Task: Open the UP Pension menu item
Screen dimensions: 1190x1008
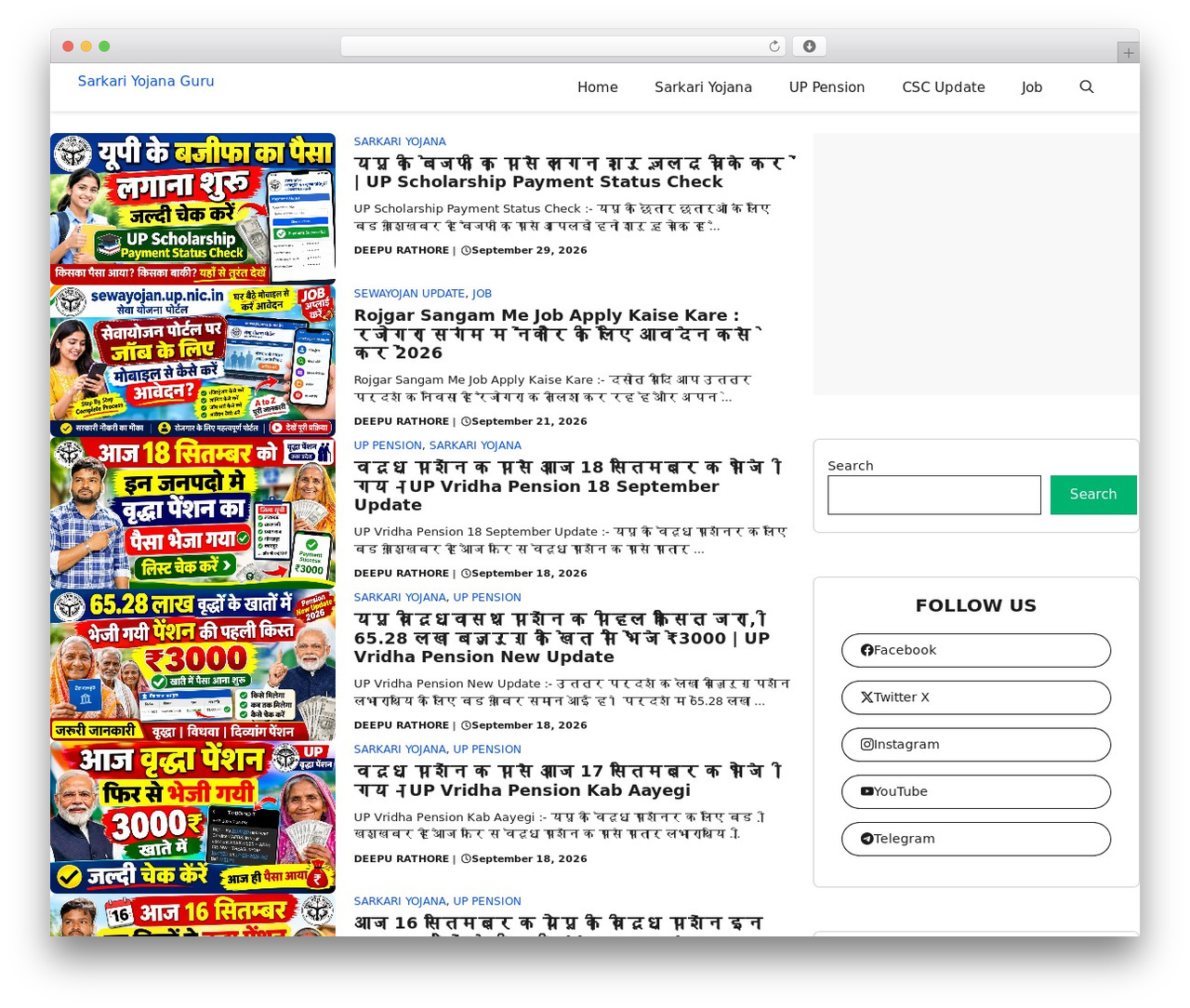Action: pyautogui.click(x=826, y=87)
